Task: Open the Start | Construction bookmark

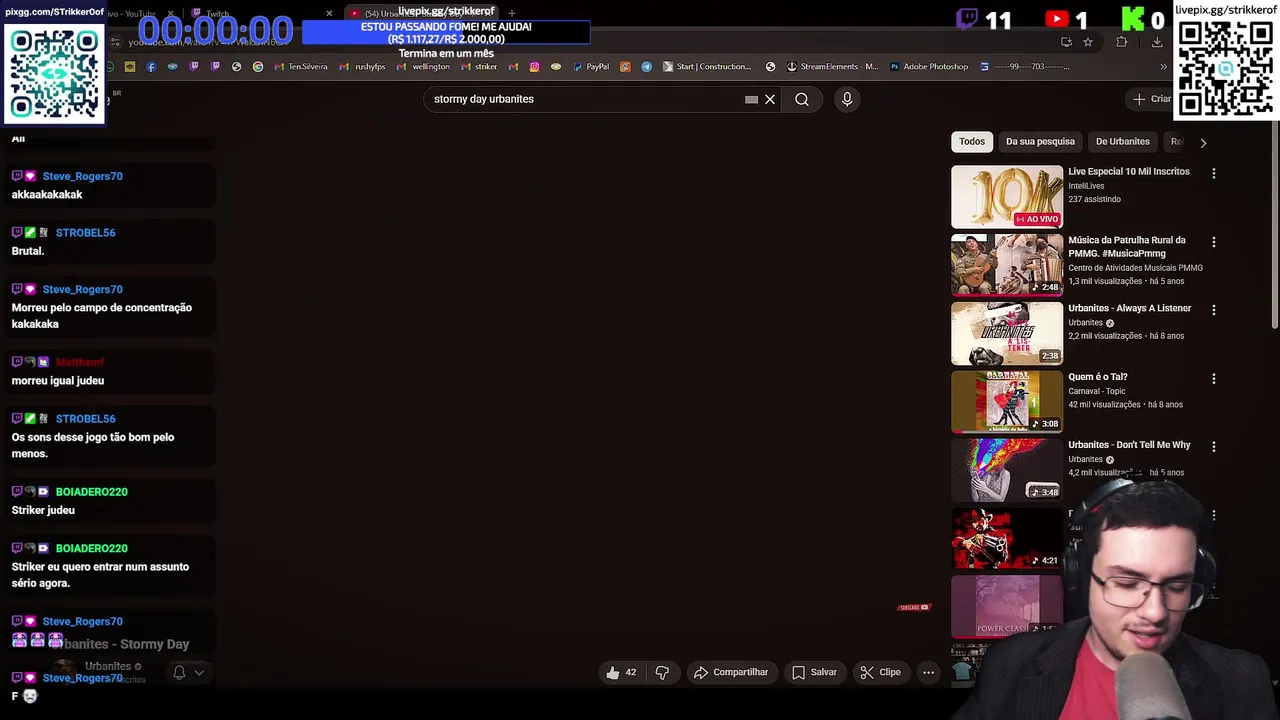Action: point(707,67)
